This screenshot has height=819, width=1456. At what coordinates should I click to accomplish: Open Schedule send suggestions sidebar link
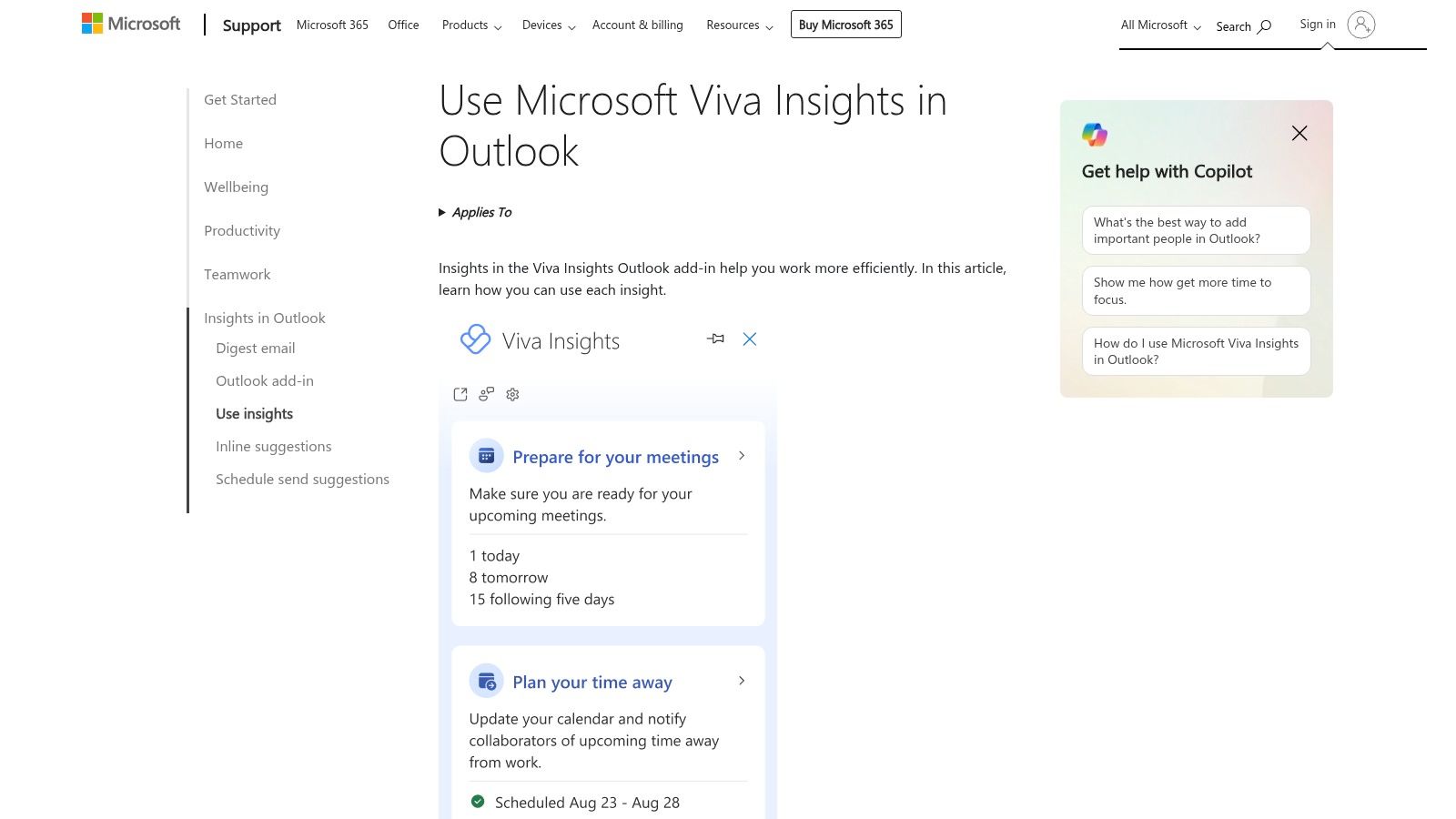pos(302,480)
